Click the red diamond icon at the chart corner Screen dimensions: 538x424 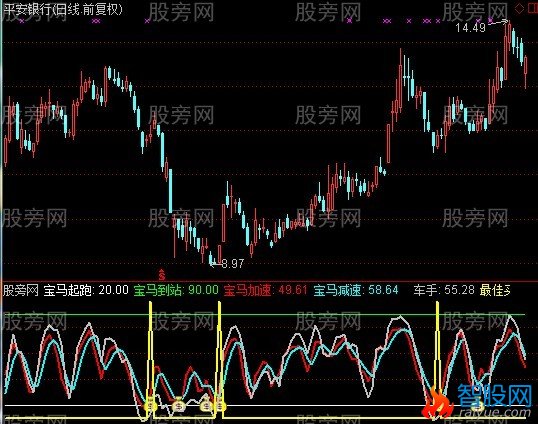[x=520, y=9]
